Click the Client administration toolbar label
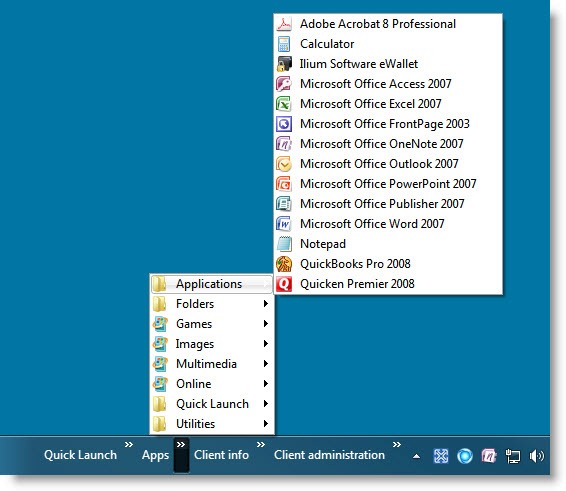This screenshot has width=566, height=491. (x=329, y=455)
